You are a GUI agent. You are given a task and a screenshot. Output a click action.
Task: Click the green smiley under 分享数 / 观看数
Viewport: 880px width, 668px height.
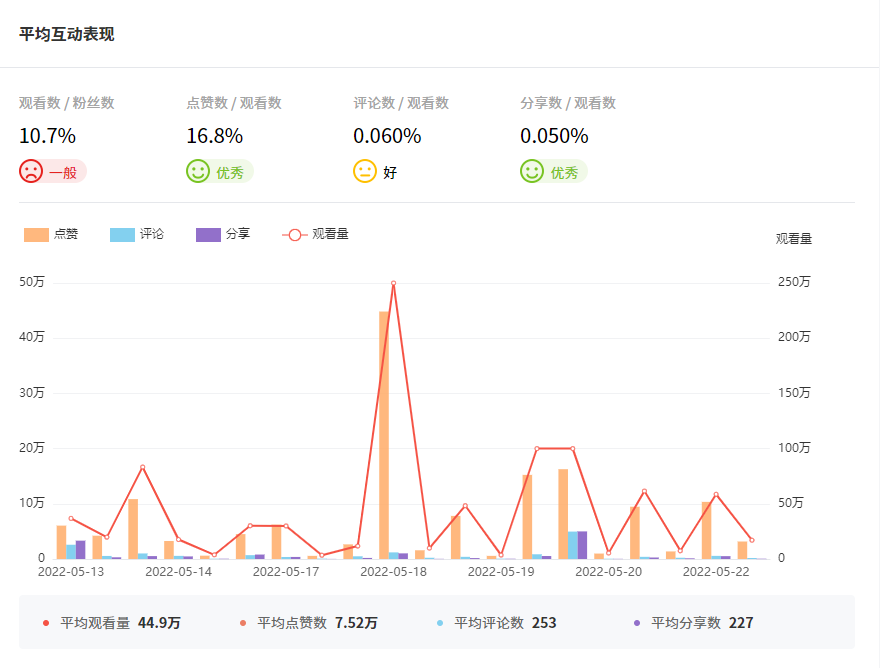pyautogui.click(x=532, y=172)
